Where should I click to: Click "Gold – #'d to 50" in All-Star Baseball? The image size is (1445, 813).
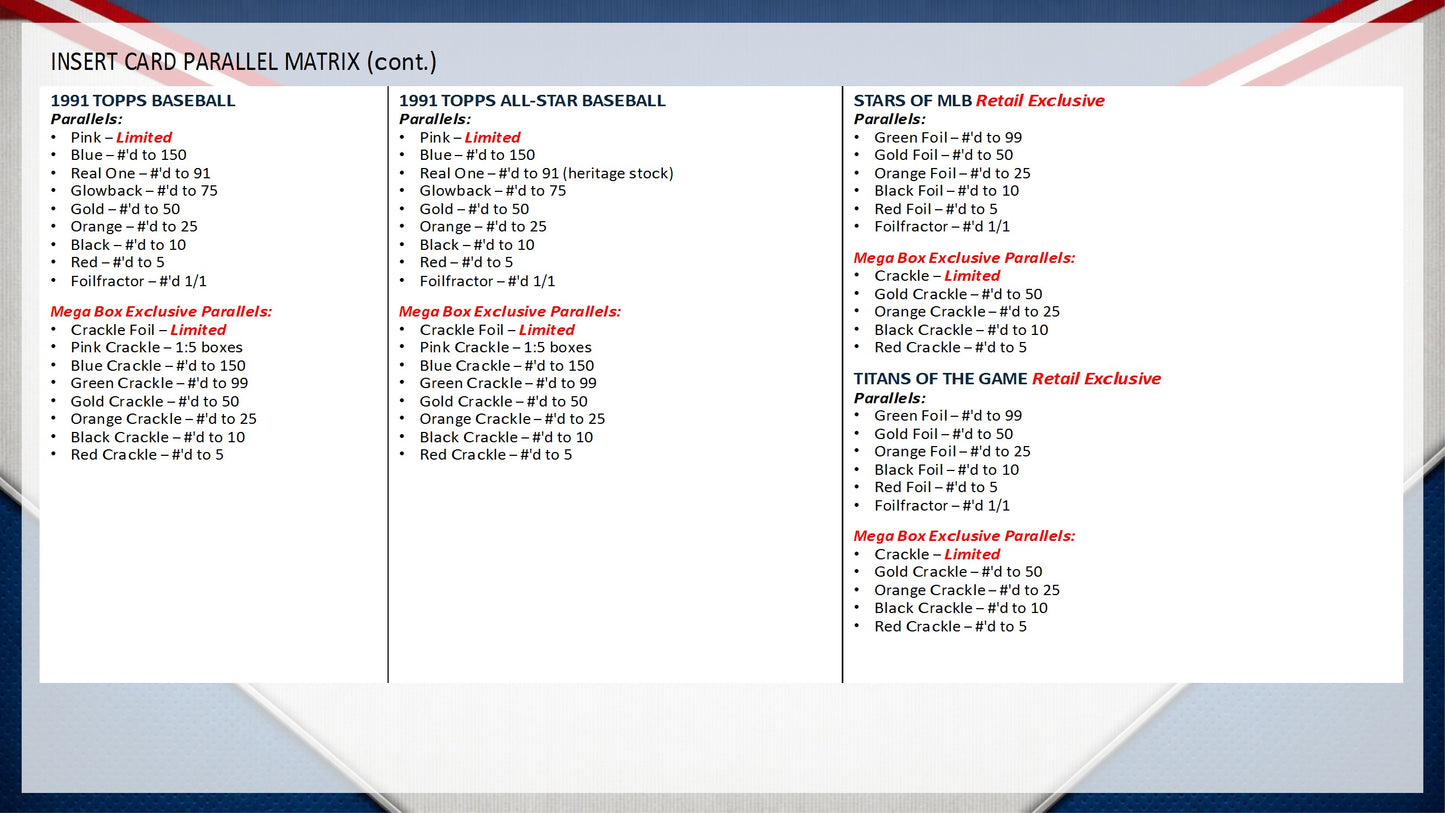(x=475, y=209)
